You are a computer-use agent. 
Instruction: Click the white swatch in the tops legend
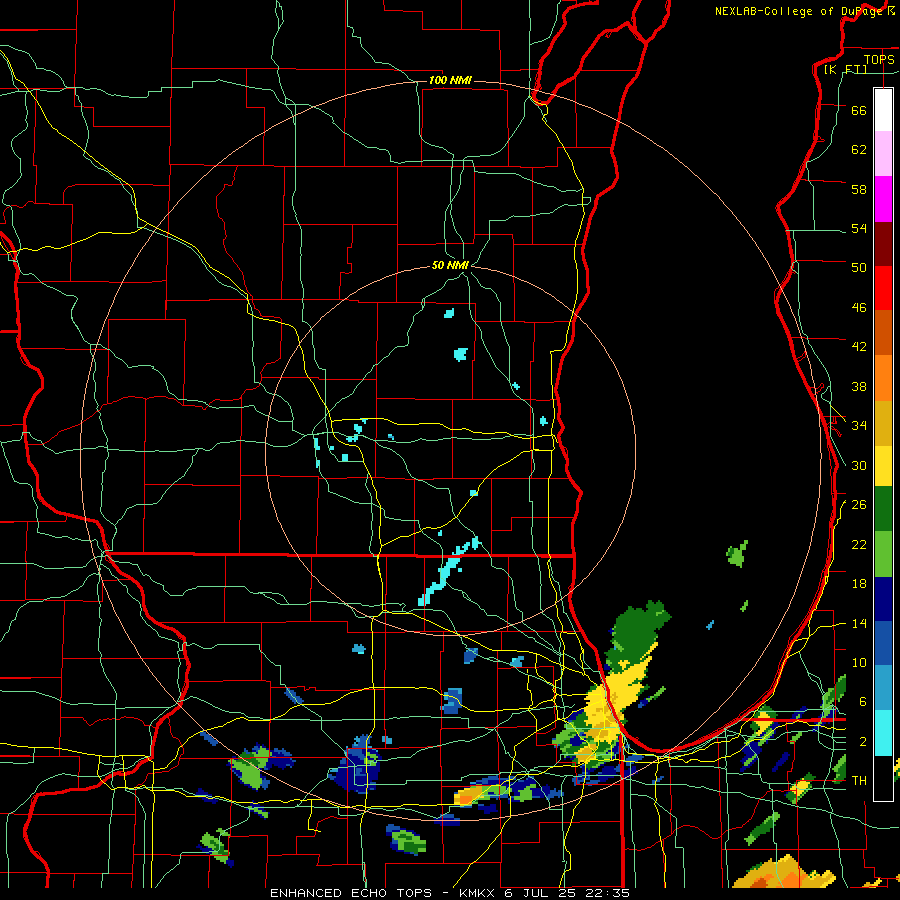883,110
